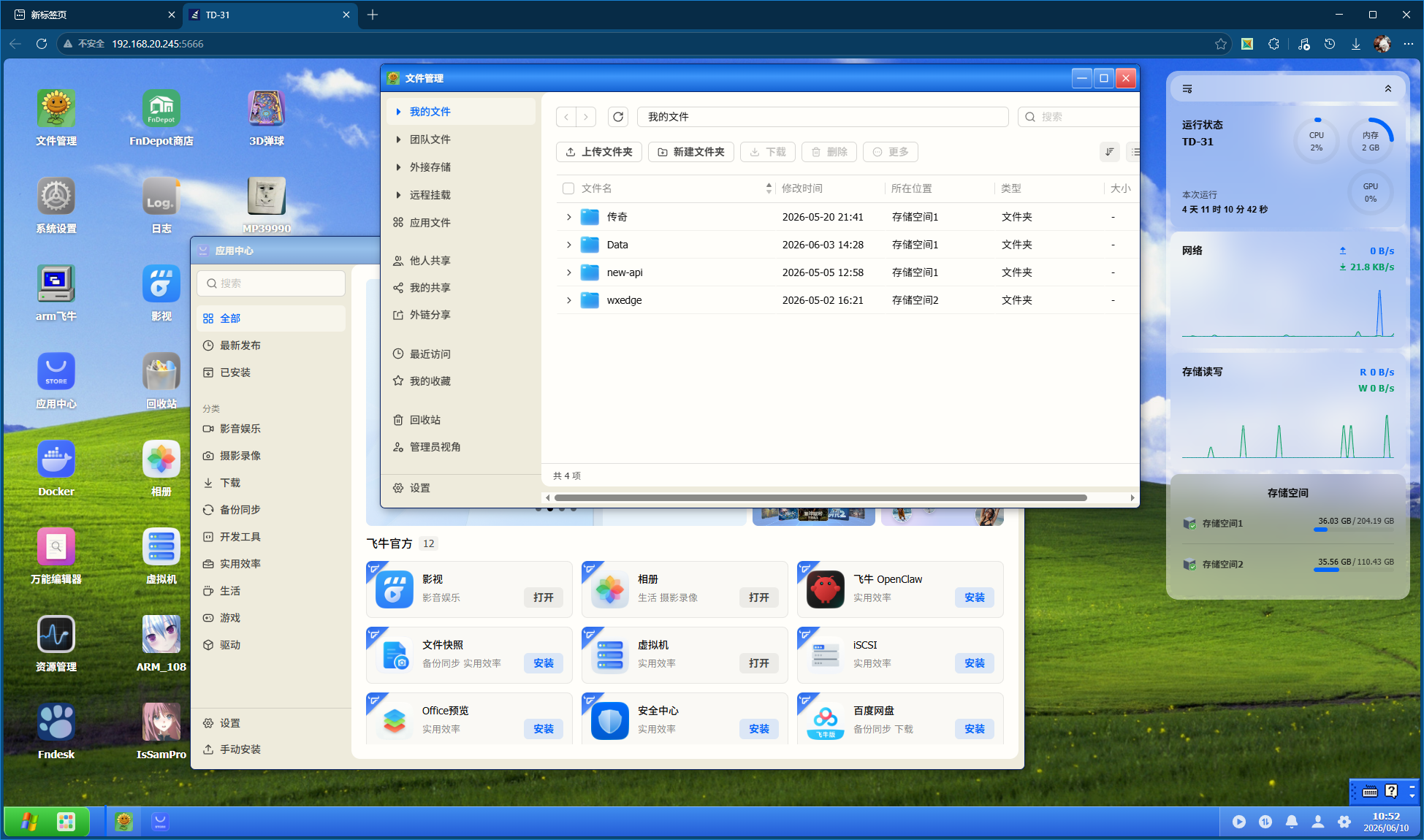Click the 文件管理 sunflower taskbar icon
The width and height of the screenshot is (1424, 840).
coord(124,822)
